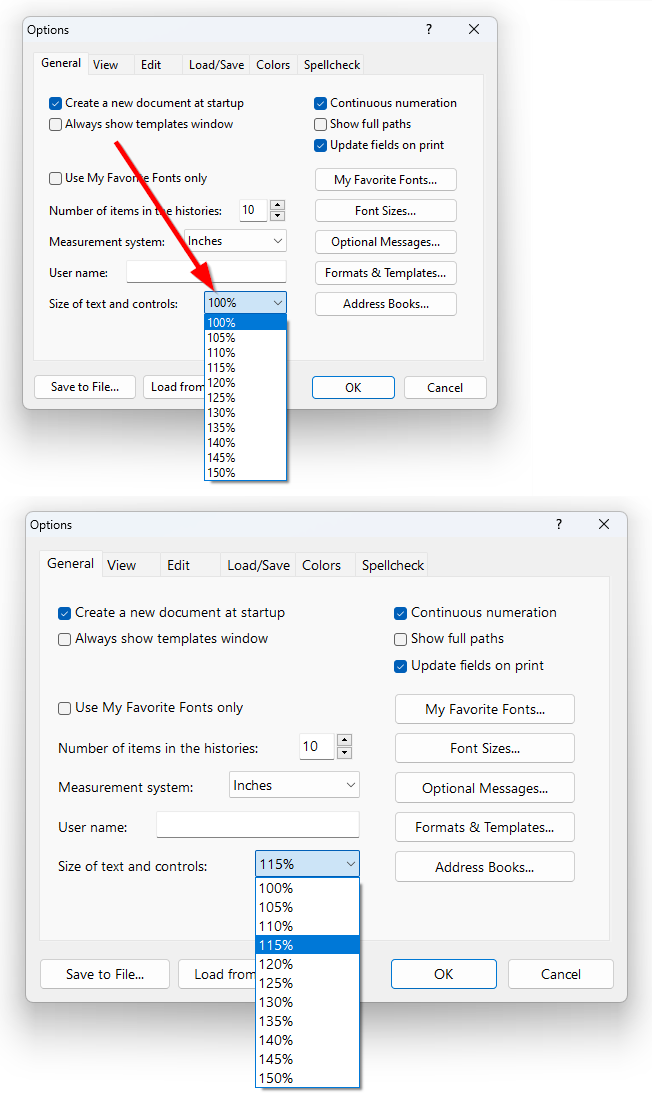Increase histories item count in the larger dialog
Viewport: 652px width, 1101px height.
click(x=345, y=740)
